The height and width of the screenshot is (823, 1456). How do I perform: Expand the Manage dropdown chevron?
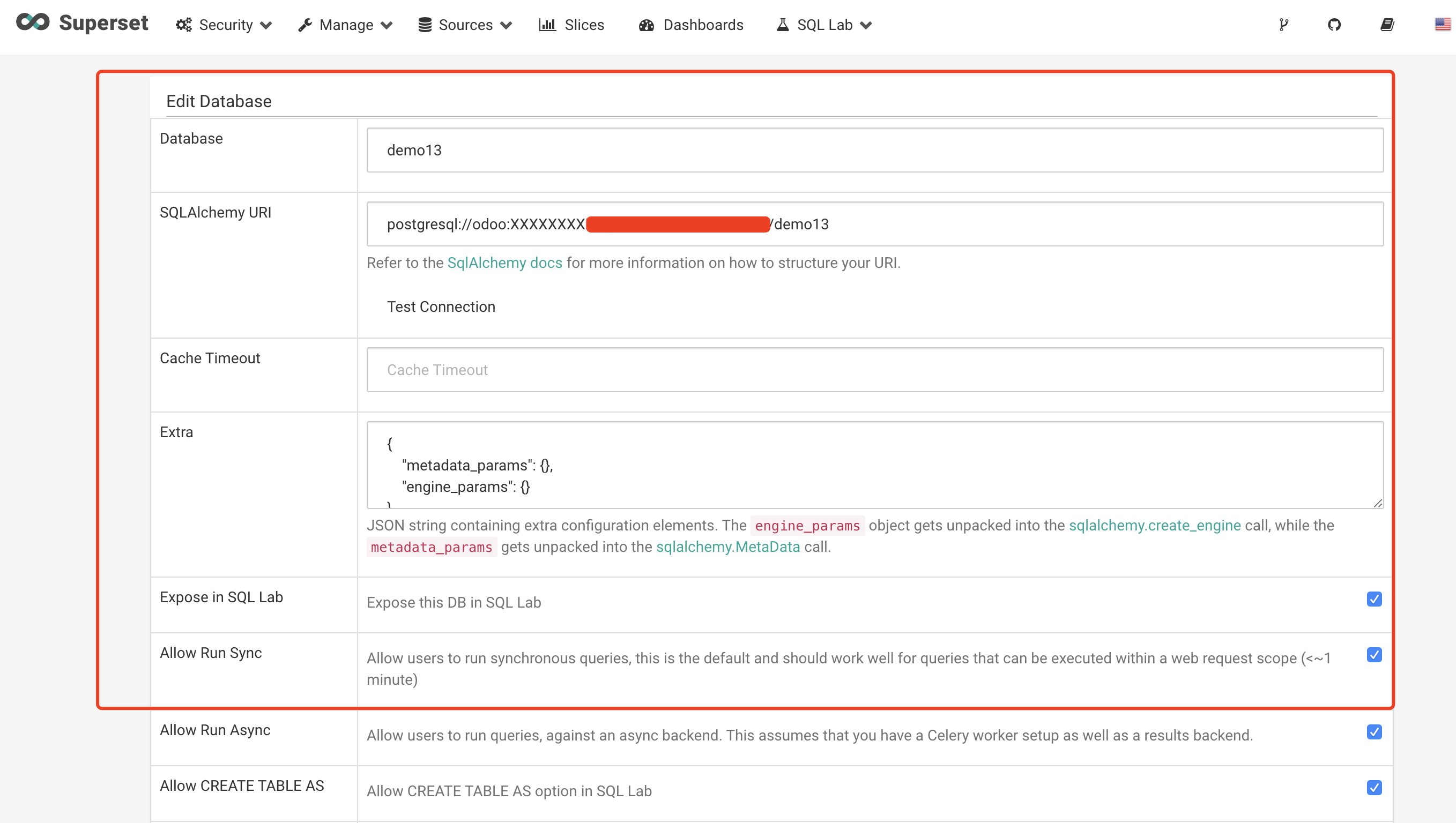coord(387,25)
